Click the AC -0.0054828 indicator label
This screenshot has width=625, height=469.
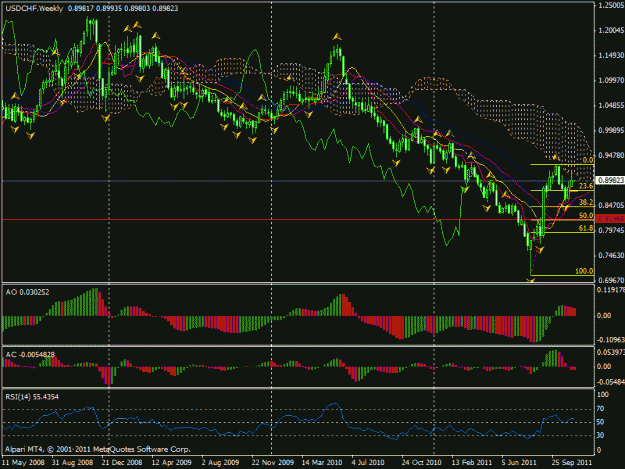click(30, 354)
